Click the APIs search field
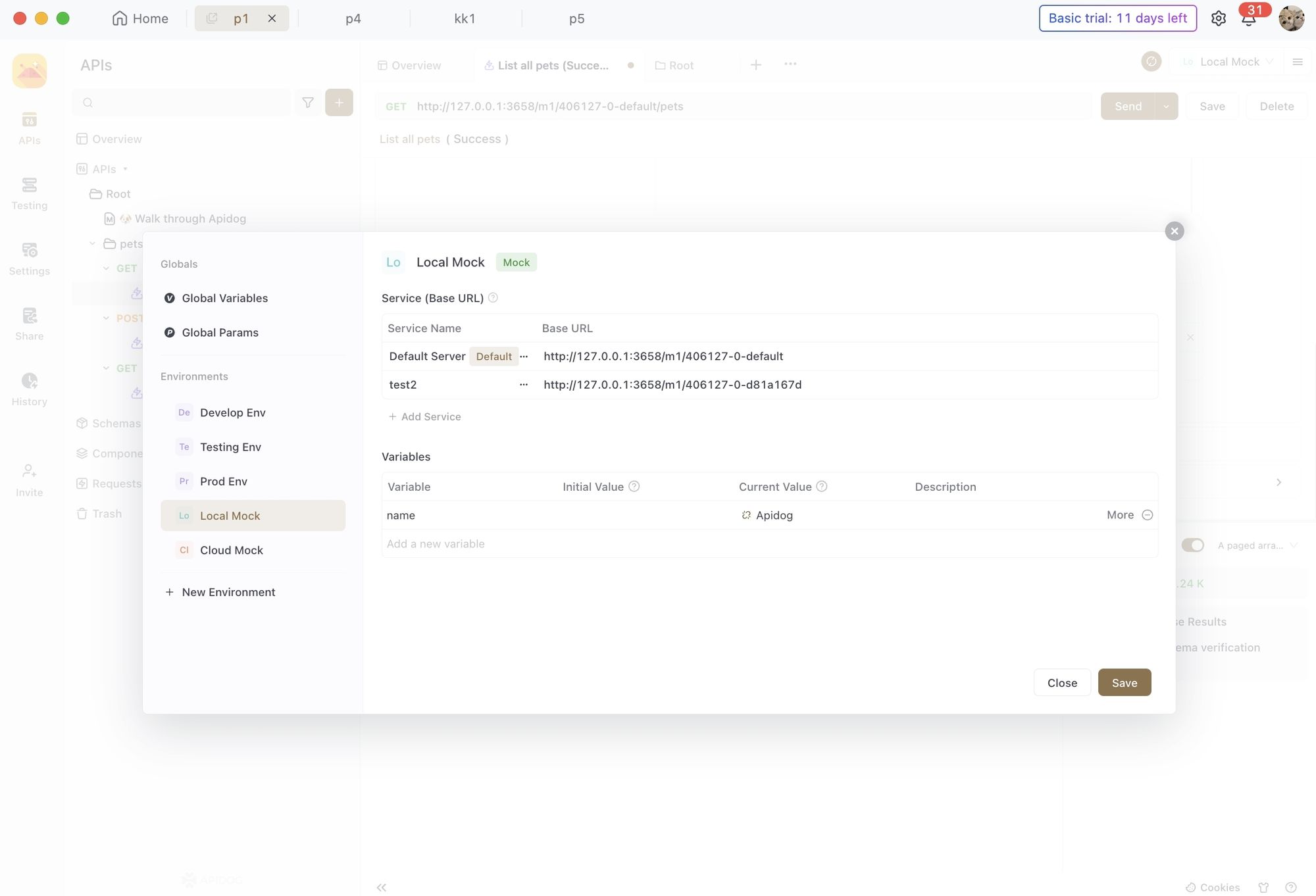Viewport: 1316px width, 896px height. tap(182, 103)
